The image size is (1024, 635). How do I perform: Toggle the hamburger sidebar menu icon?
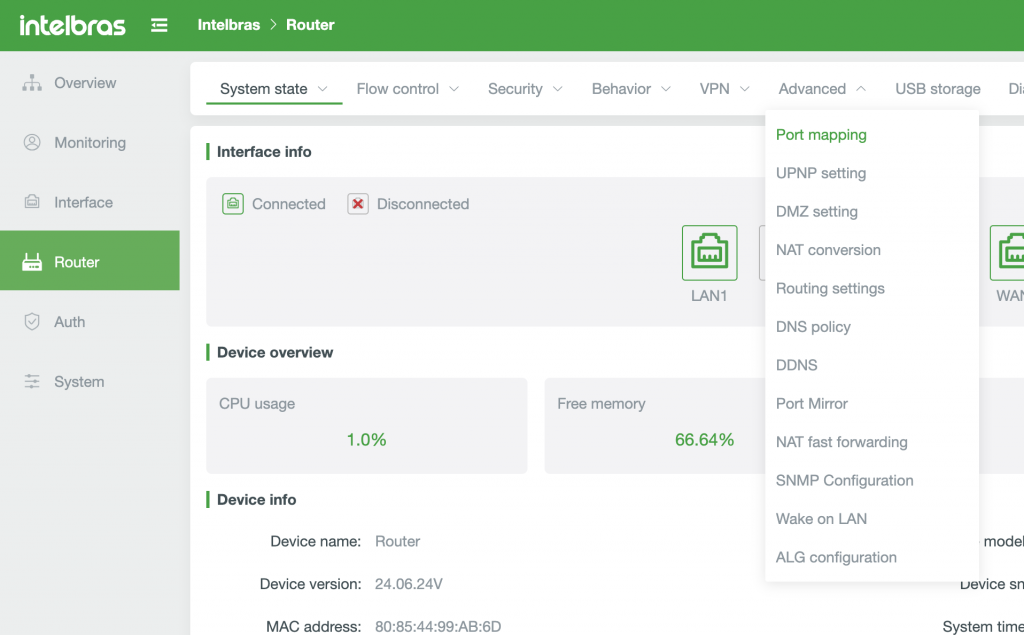click(x=159, y=25)
